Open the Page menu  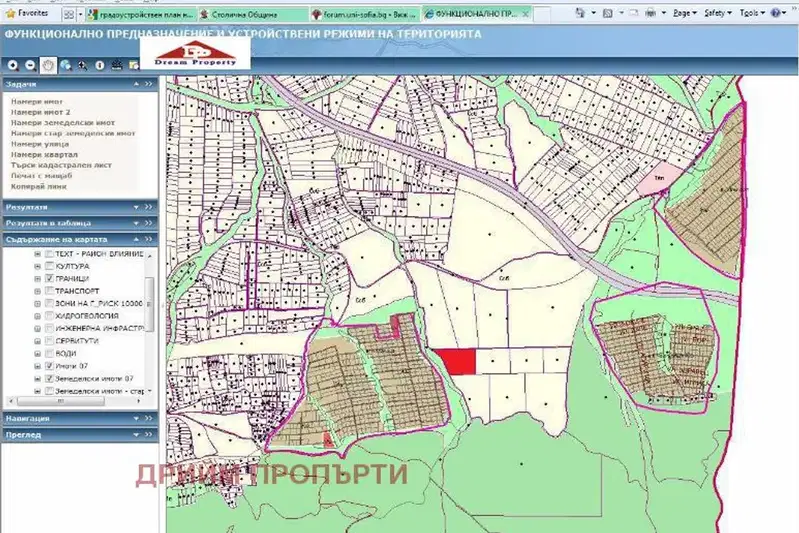(684, 13)
